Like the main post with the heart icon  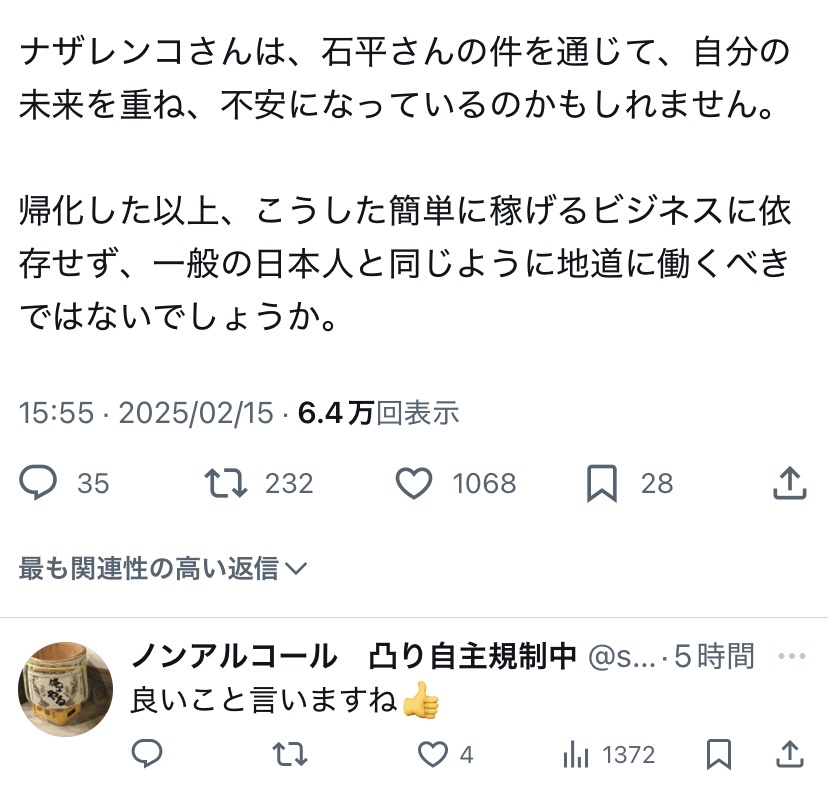413,484
